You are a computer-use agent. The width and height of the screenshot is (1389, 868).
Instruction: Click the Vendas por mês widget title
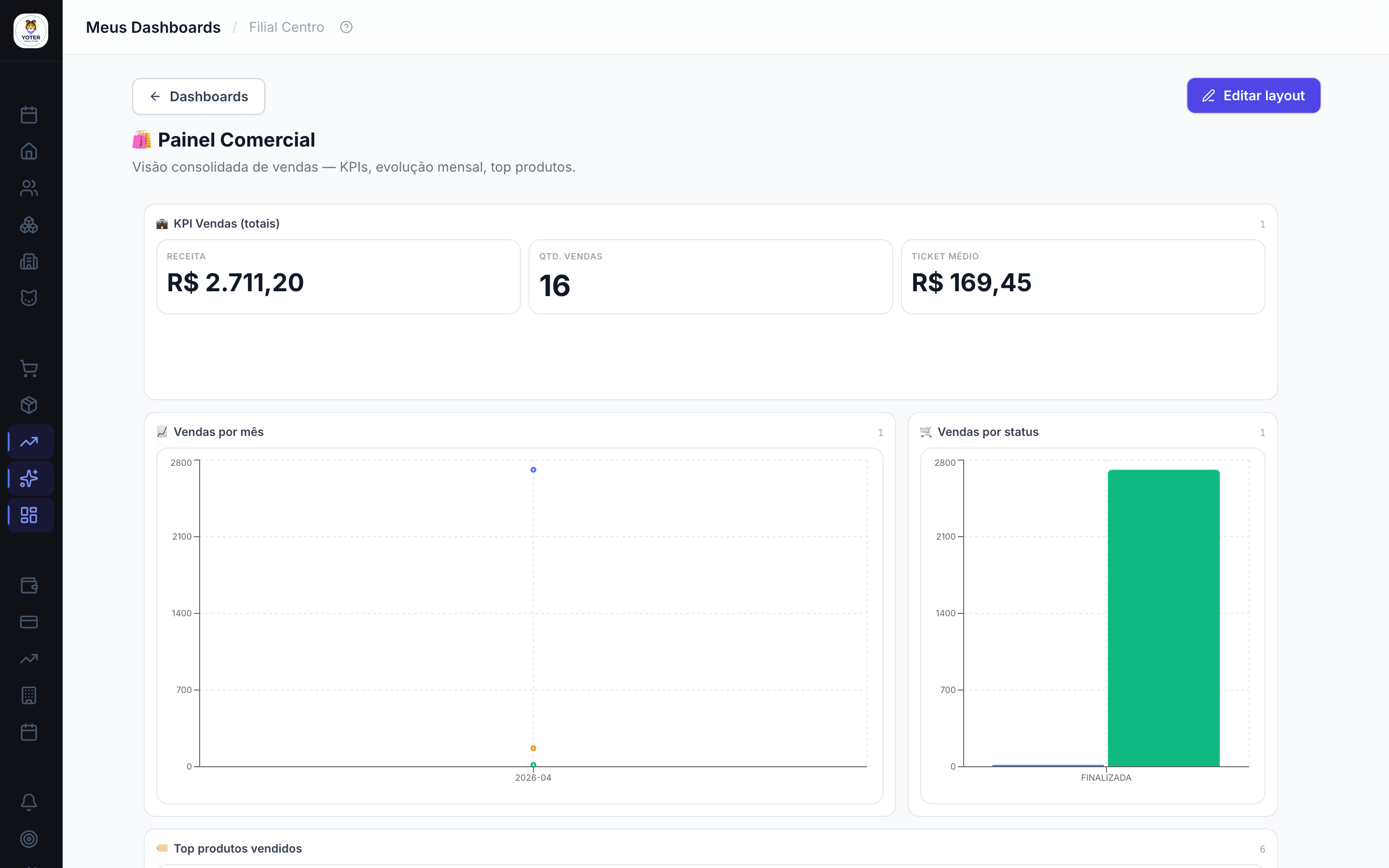[x=218, y=432]
